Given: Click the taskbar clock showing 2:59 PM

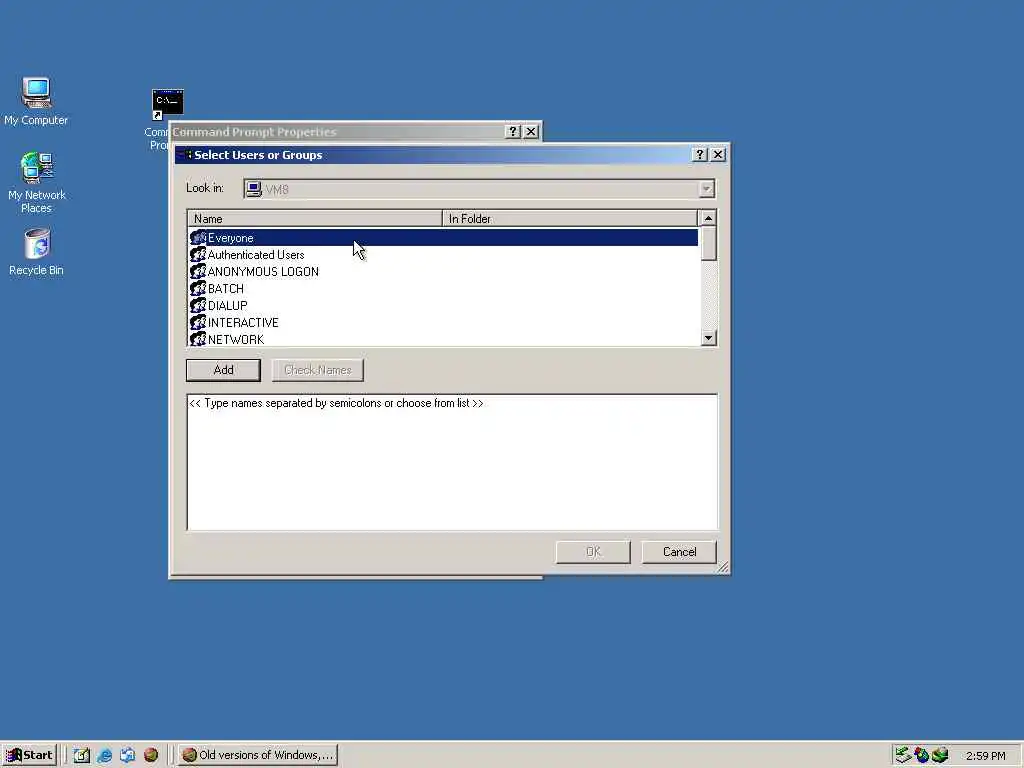Looking at the screenshot, I should (985, 756).
